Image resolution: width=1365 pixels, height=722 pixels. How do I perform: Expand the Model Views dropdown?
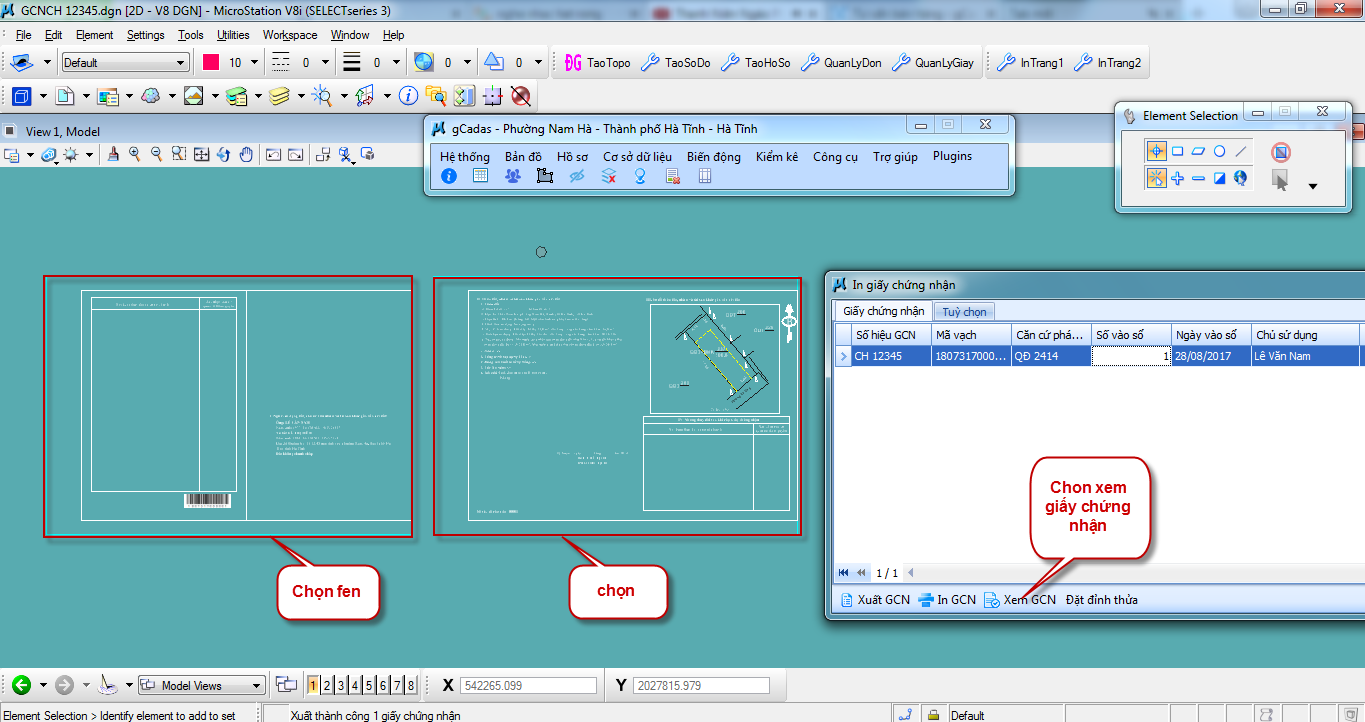257,686
